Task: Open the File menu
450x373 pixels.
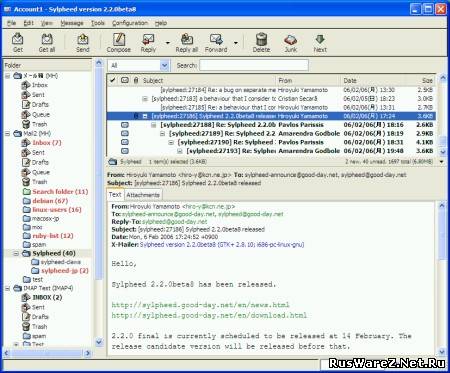Action: 11,23
